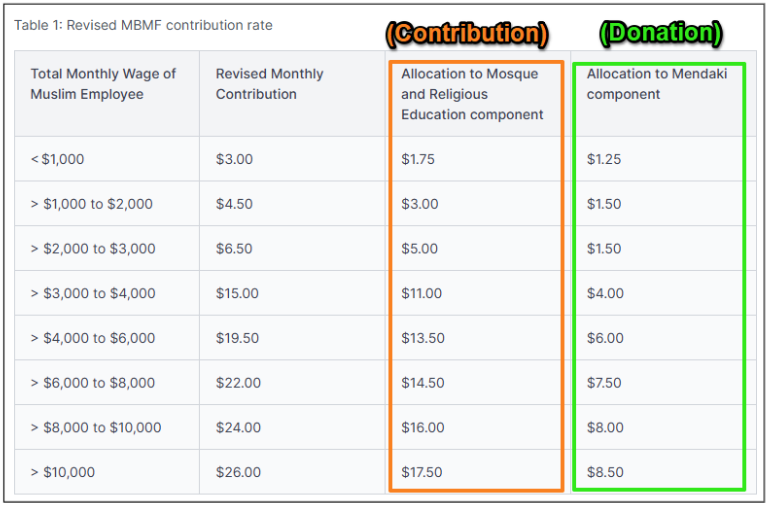Click the '> $1,000 to $2,000' wage cell
Image resolution: width=768 pixels, height=507 pixels.
(91, 204)
